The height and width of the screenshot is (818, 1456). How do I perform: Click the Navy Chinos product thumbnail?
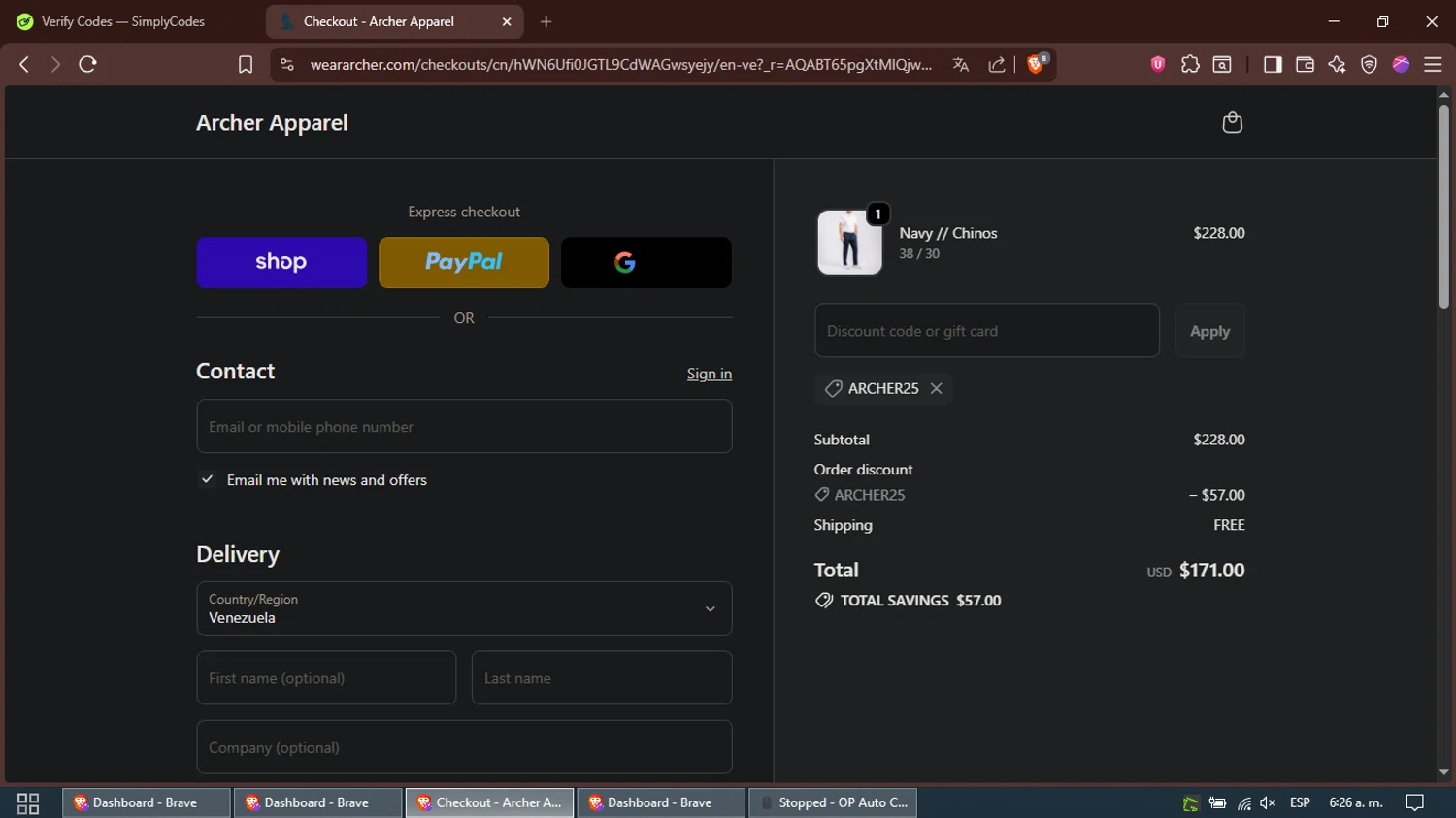849,243
